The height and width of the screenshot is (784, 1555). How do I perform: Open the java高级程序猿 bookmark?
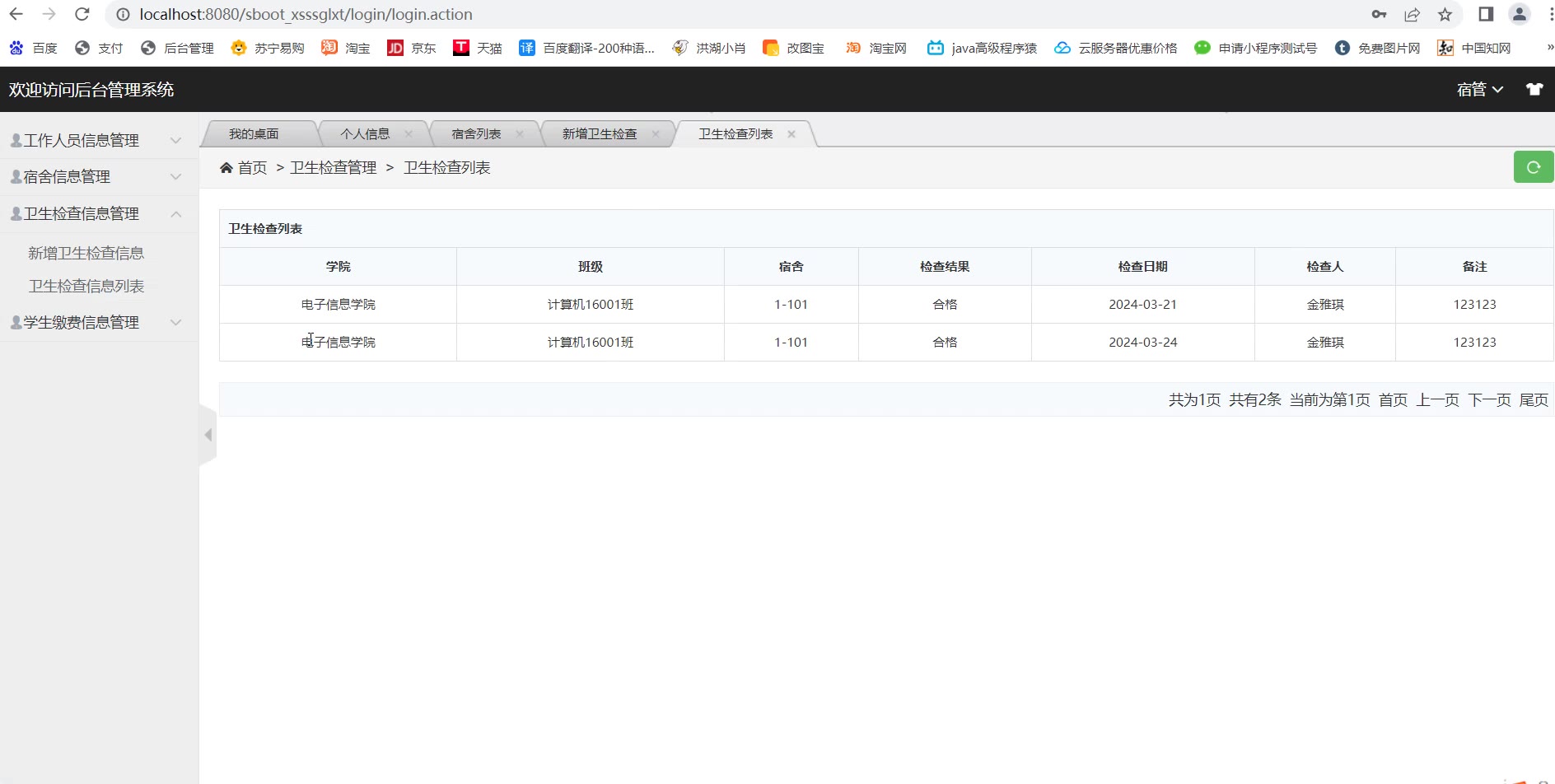(x=982, y=48)
